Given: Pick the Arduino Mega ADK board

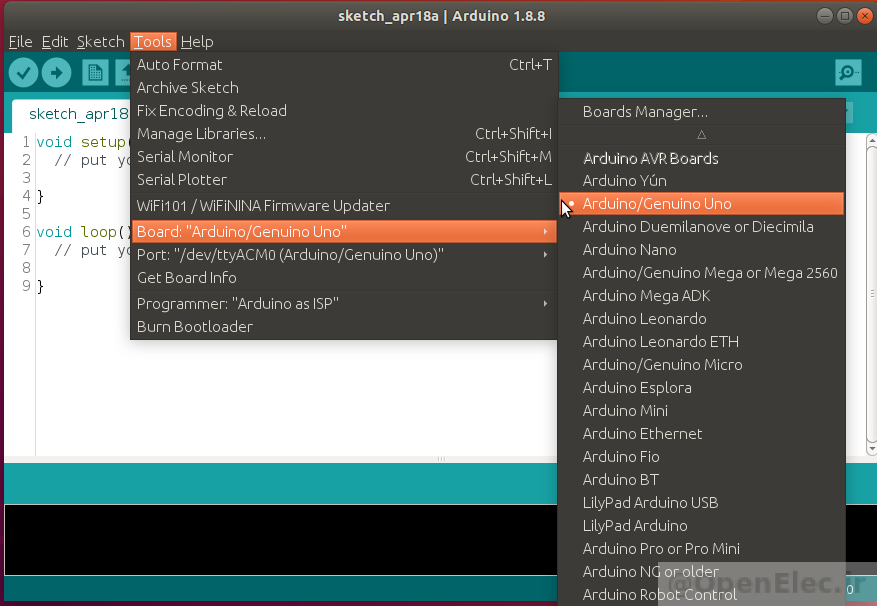Looking at the screenshot, I should (x=701, y=295).
